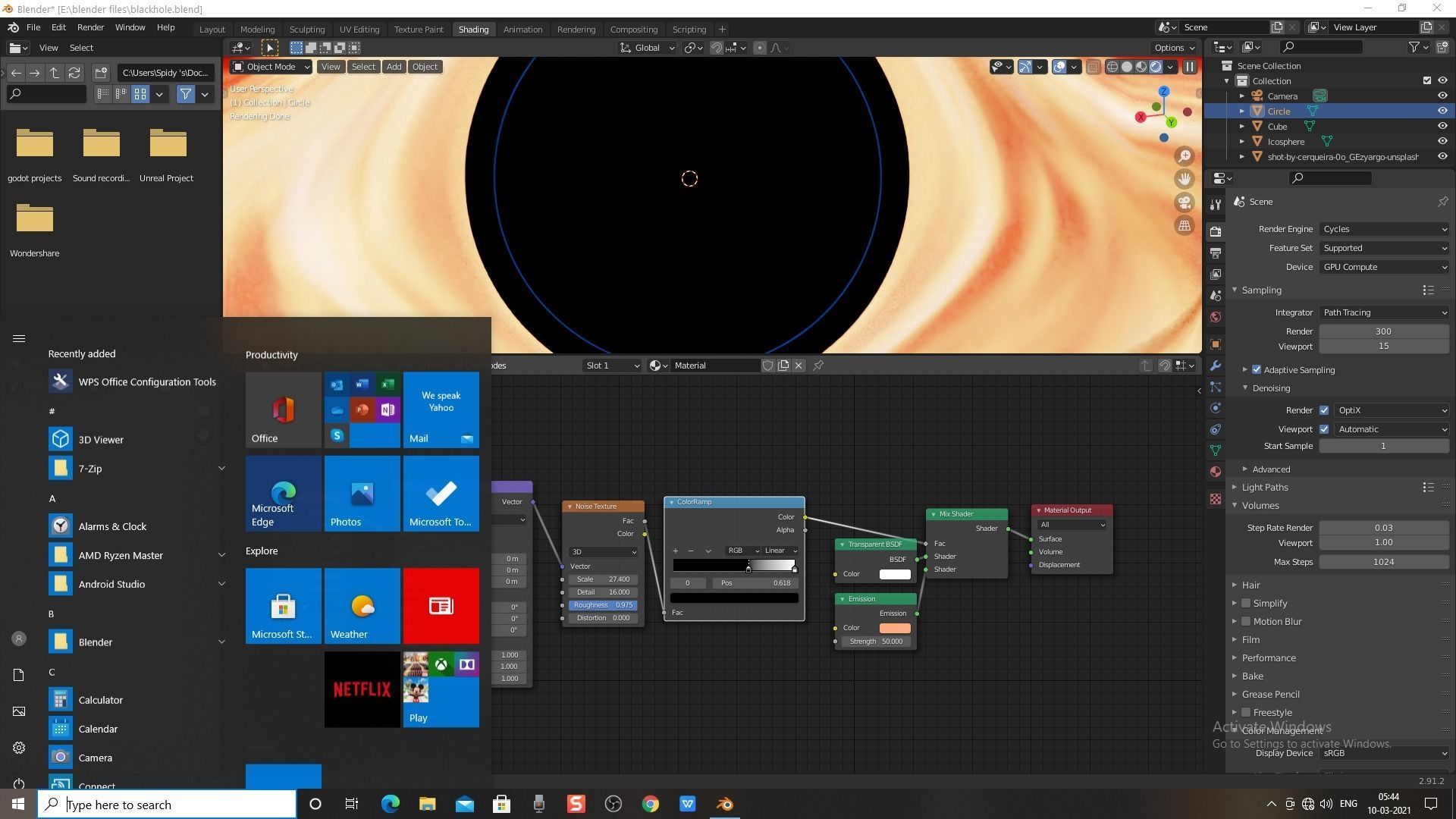Disable Adaptive Sampling checkbox
This screenshot has width=1456, height=819.
click(1257, 370)
